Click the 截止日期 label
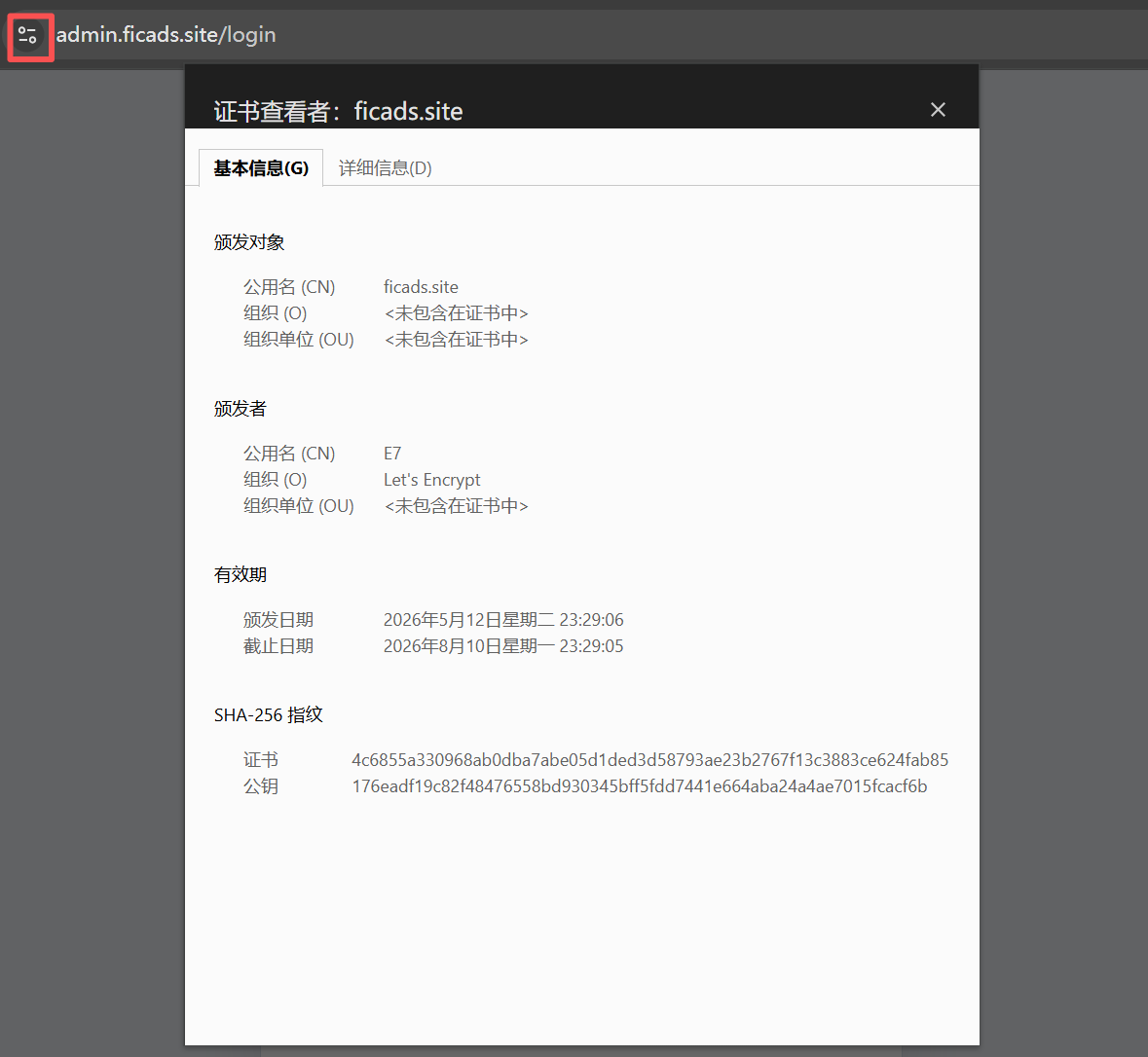Viewport: 1148px width, 1057px height. (278, 646)
